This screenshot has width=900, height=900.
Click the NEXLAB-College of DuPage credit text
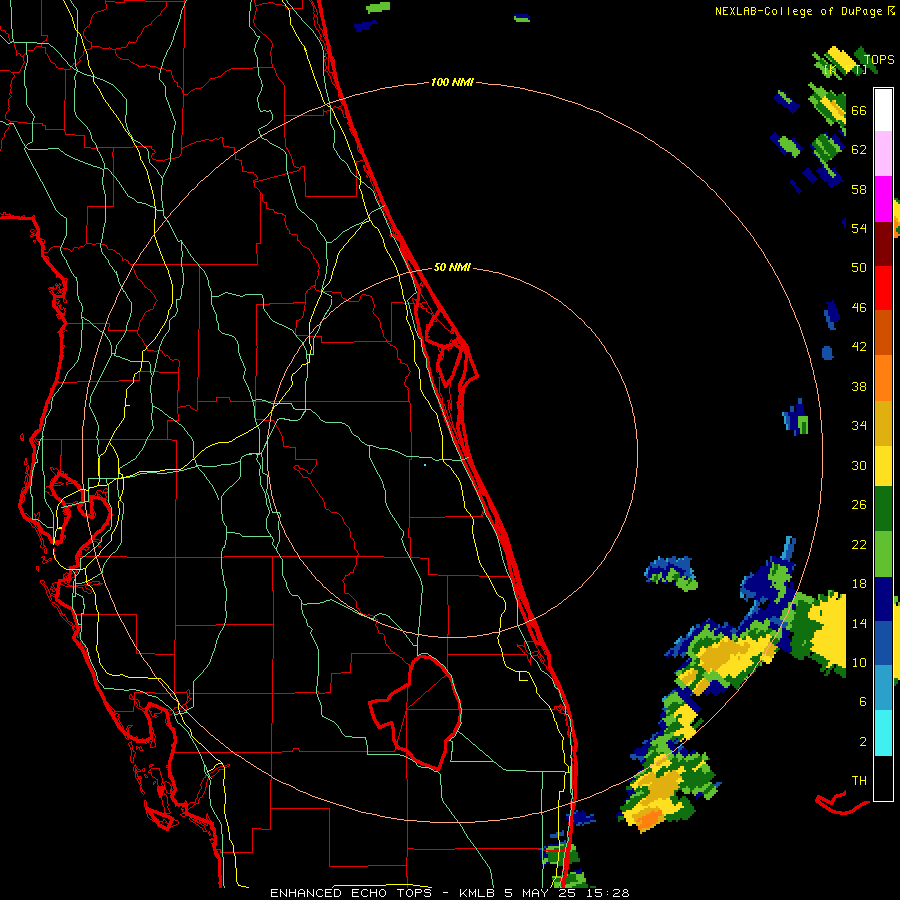pyautogui.click(x=804, y=11)
